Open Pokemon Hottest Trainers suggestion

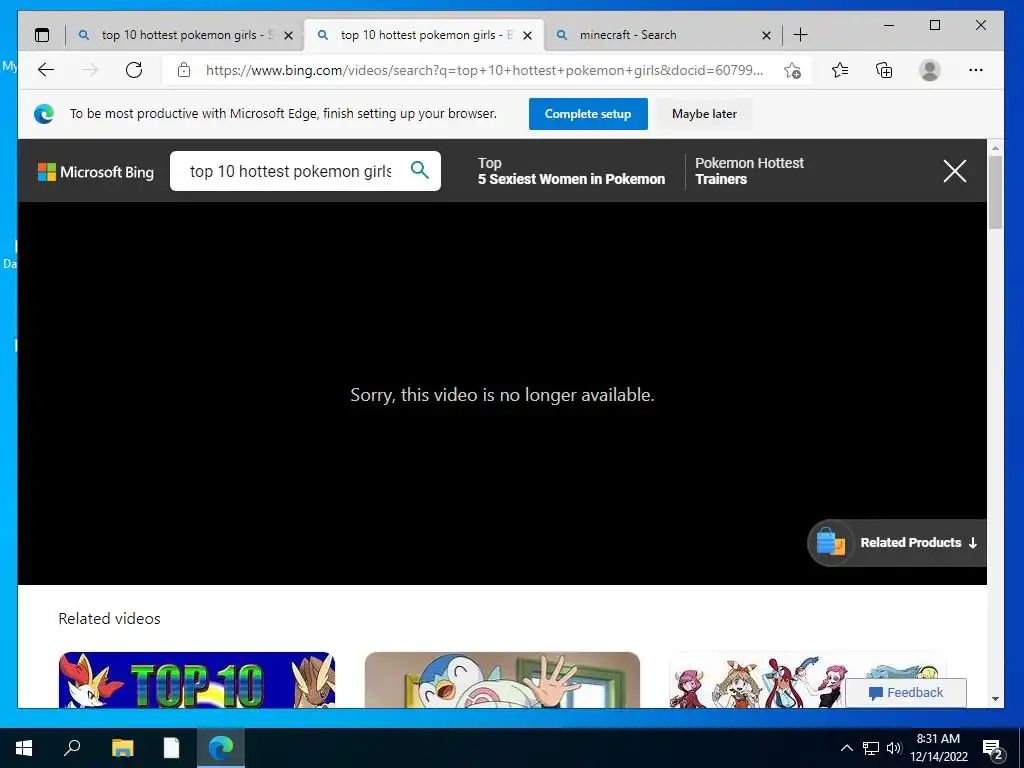pyautogui.click(x=749, y=171)
